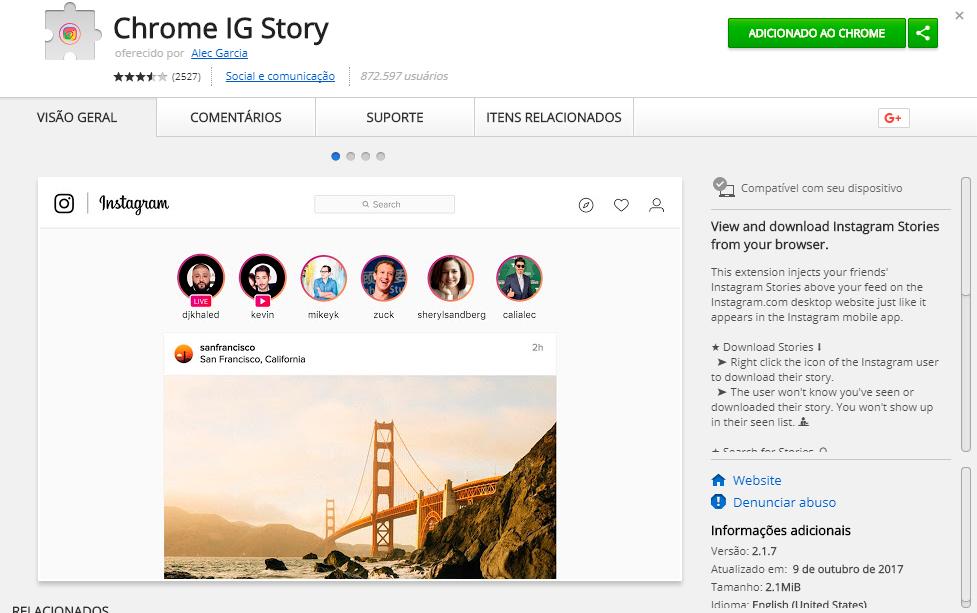Click the Denunciar abuso link
977x613 pixels.
[784, 502]
